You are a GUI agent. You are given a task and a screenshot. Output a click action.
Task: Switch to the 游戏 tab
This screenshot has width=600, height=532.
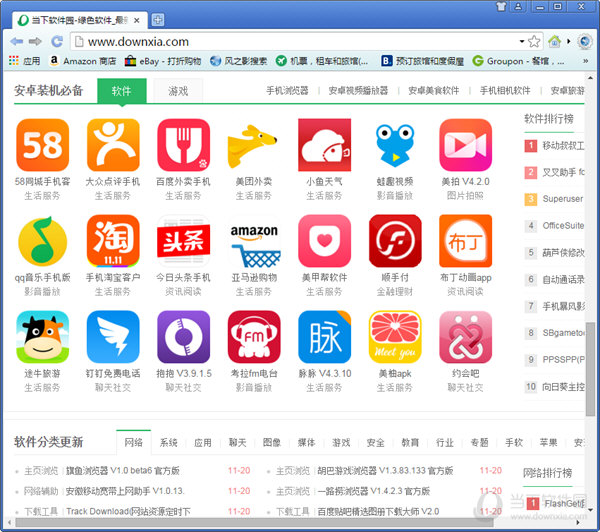pos(177,91)
